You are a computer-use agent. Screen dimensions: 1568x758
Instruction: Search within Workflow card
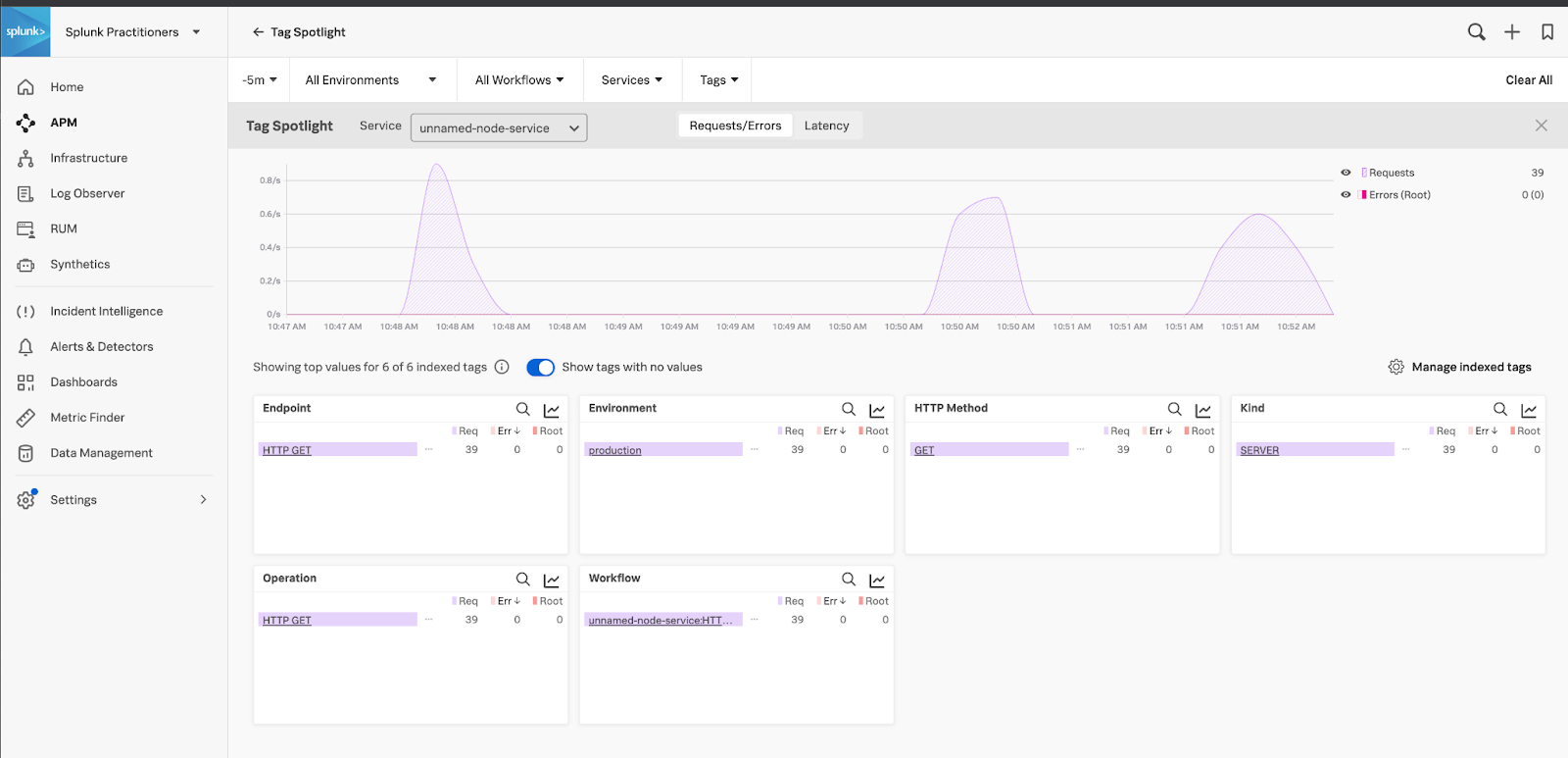coord(849,580)
